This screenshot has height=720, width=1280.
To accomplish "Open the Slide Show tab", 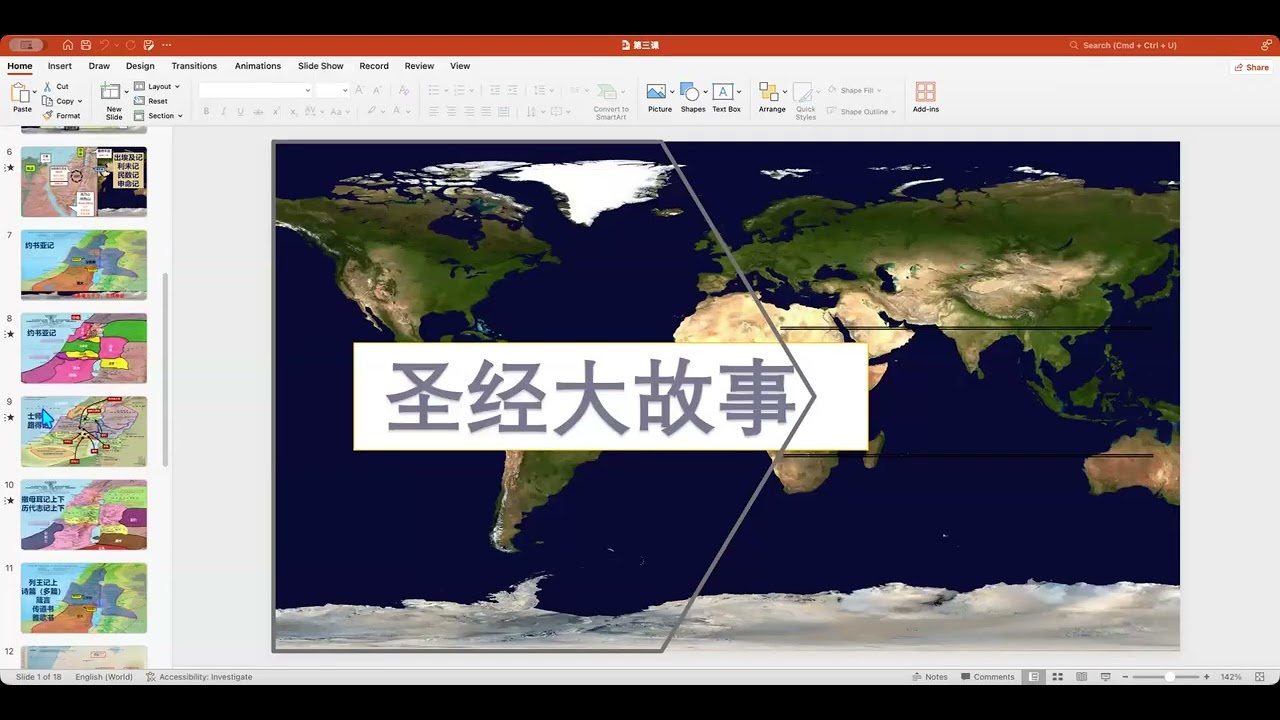I will 321,66.
